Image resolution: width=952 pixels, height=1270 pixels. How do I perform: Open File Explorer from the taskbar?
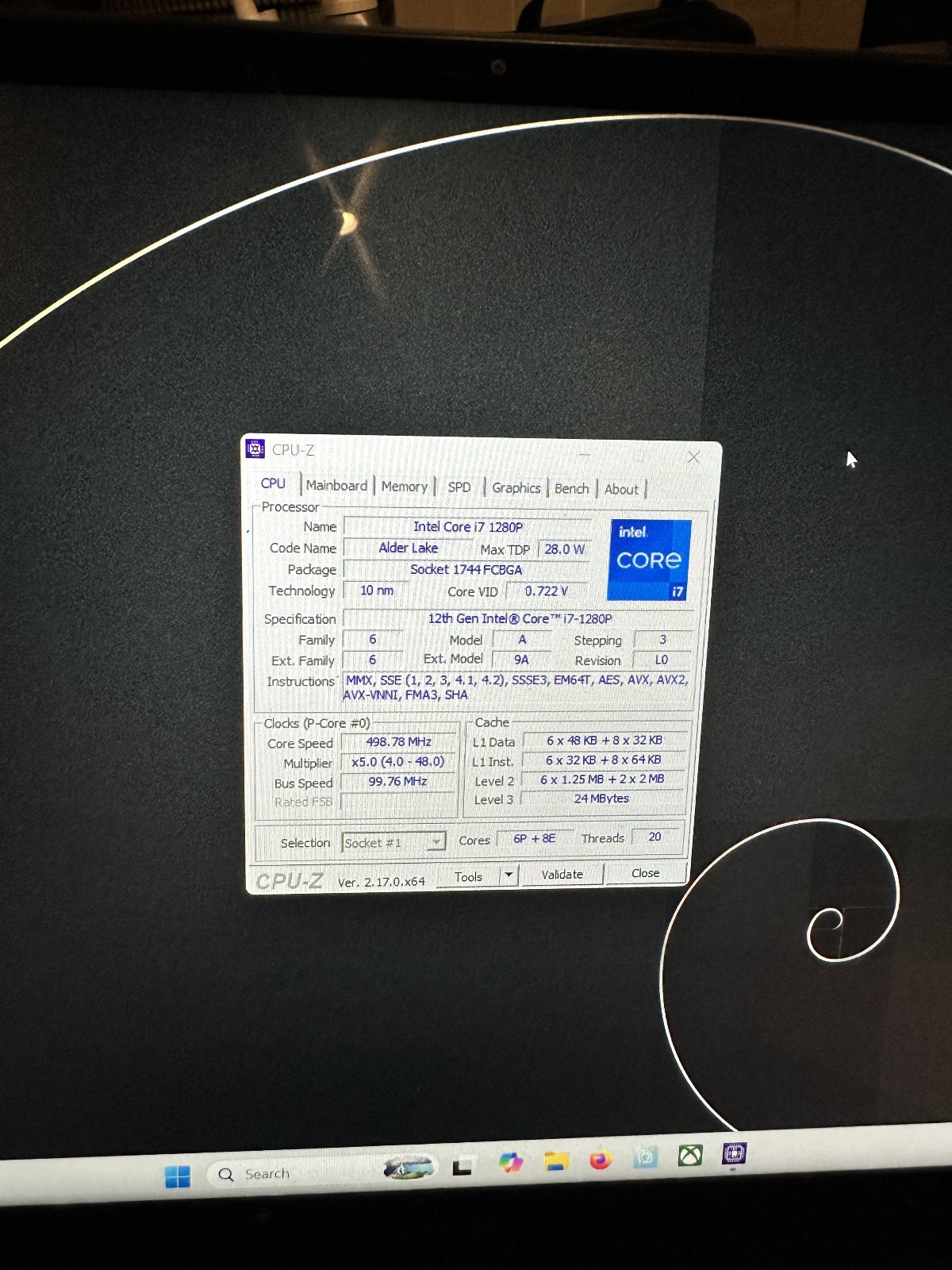point(557,1161)
